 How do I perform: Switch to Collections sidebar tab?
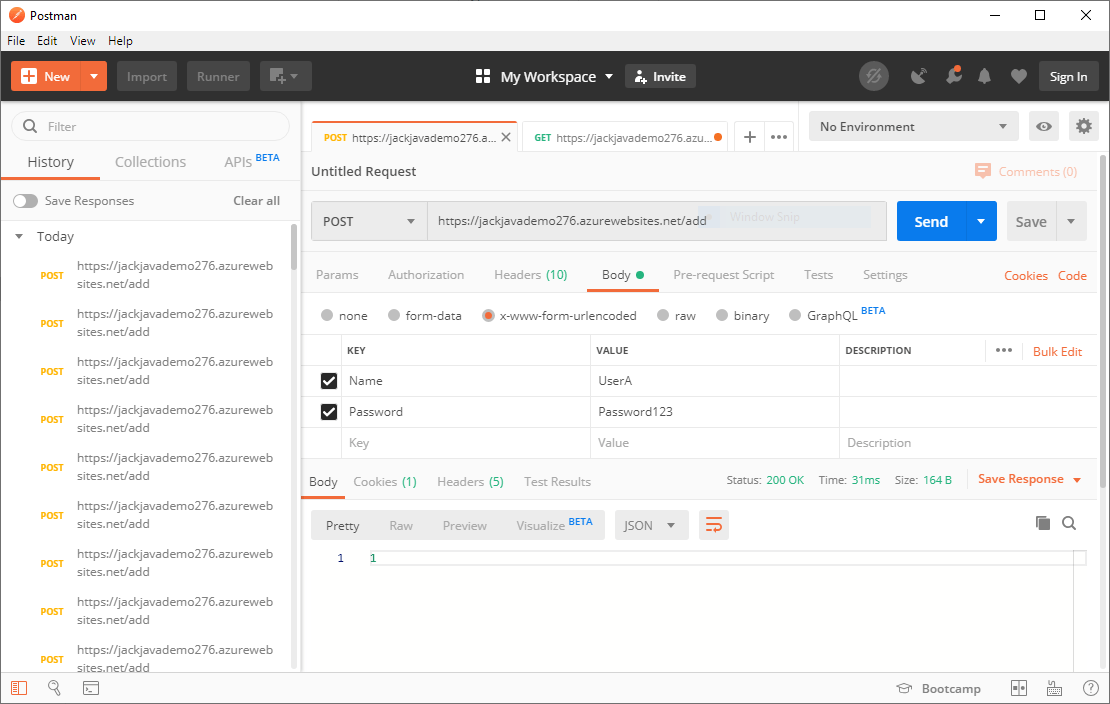[x=150, y=162]
